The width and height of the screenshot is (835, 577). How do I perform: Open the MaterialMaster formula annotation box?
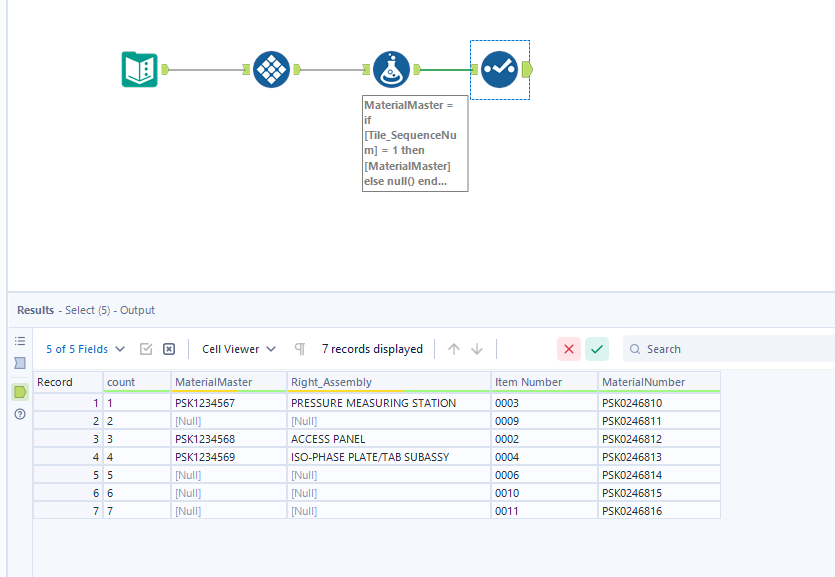(x=415, y=143)
